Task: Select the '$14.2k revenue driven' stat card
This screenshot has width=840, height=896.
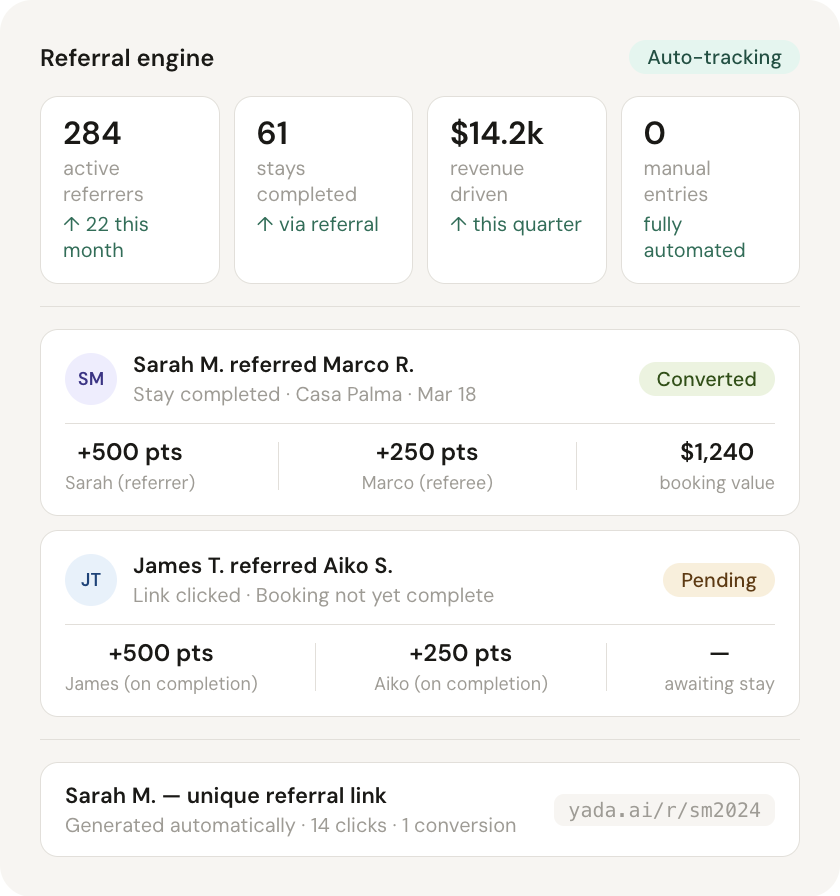Action: [x=516, y=189]
